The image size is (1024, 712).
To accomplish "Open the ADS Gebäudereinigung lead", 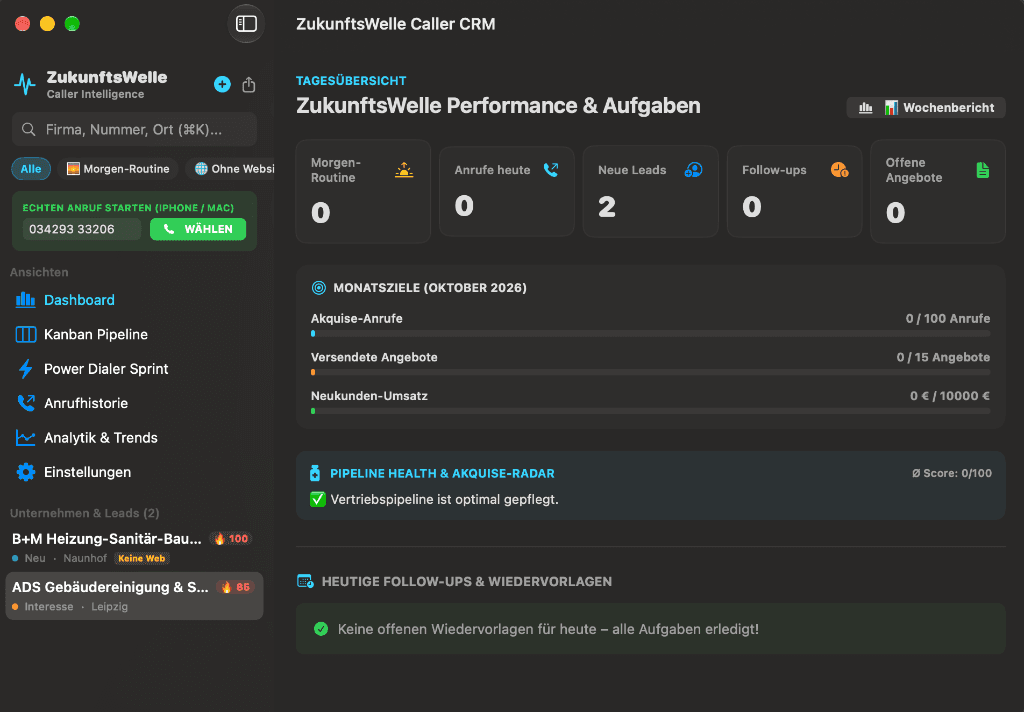I will click(x=134, y=596).
